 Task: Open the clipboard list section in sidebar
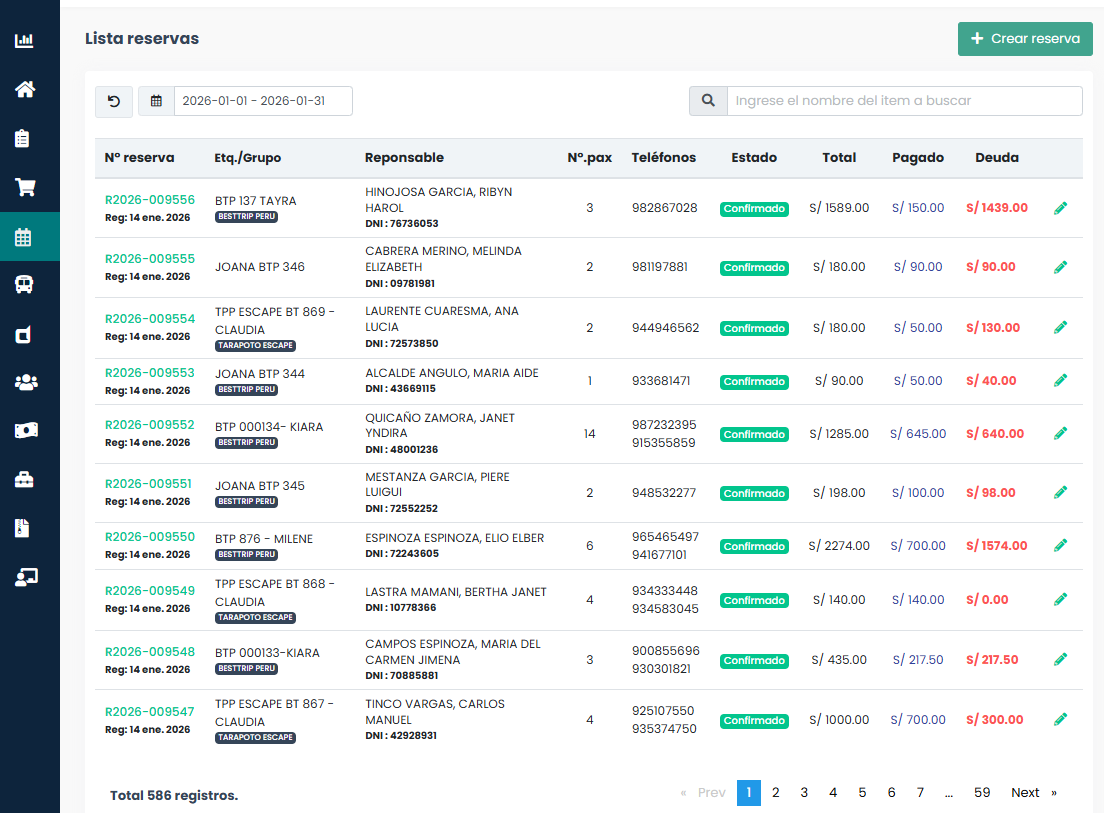click(24, 139)
